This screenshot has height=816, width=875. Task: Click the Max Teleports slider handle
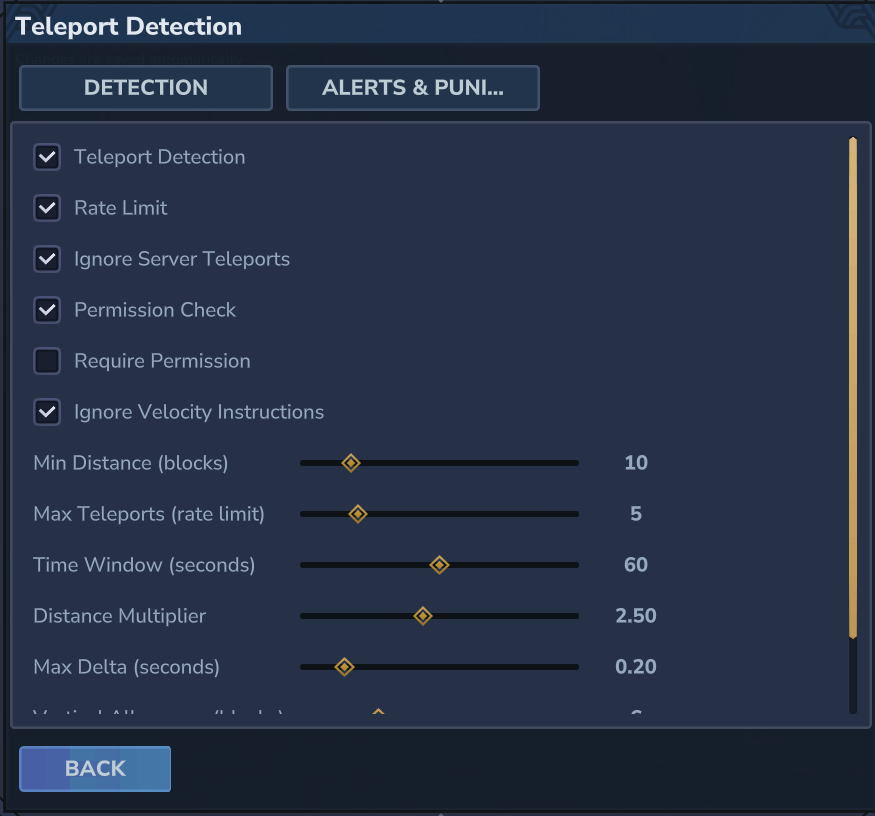[x=358, y=514]
